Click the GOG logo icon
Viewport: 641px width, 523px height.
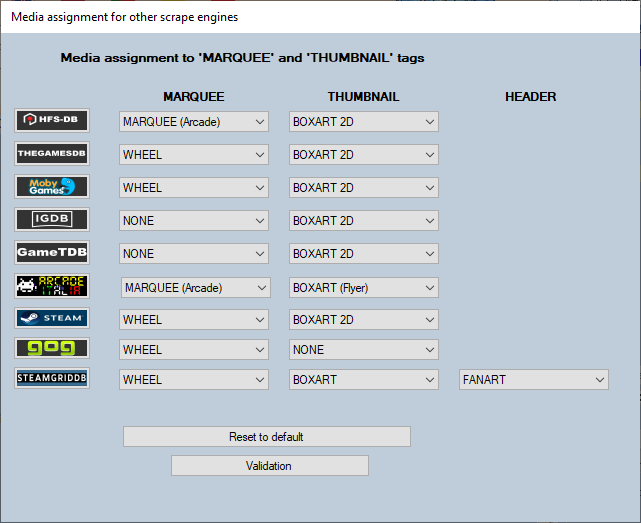(52, 349)
